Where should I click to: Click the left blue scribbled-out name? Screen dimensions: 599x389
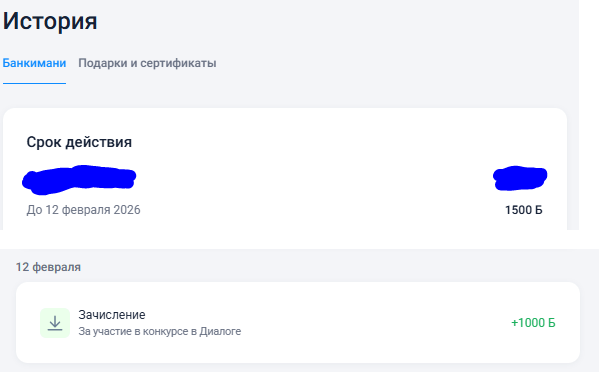coord(79,180)
